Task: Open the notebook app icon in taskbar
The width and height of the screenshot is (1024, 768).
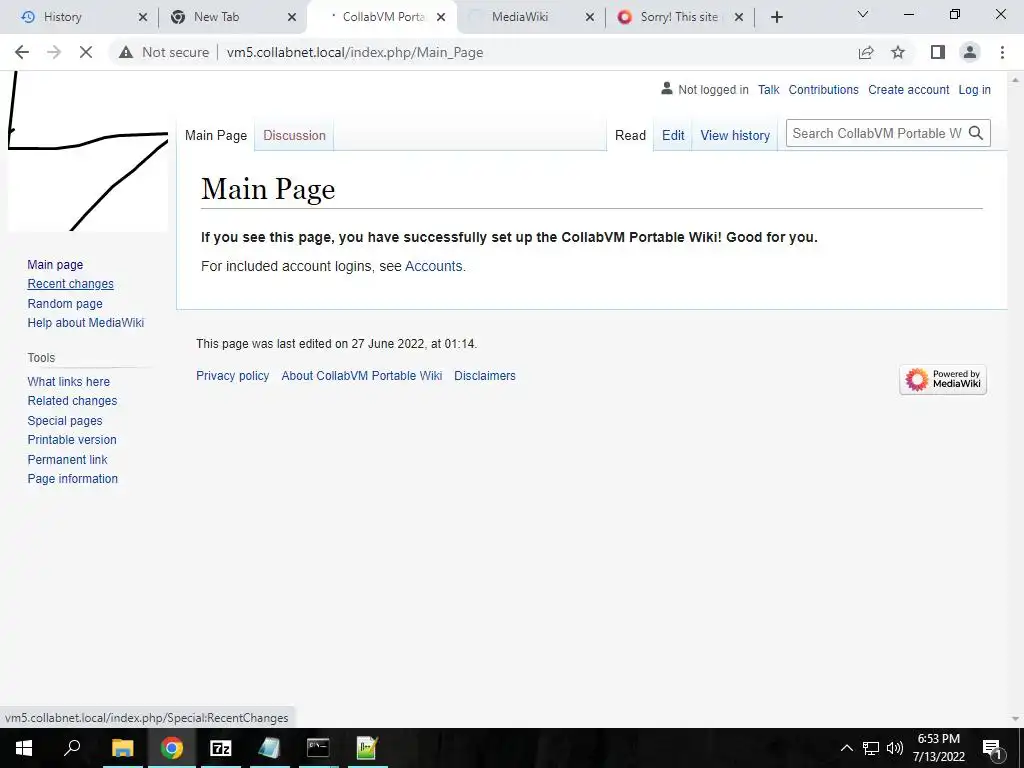Action: pos(269,748)
